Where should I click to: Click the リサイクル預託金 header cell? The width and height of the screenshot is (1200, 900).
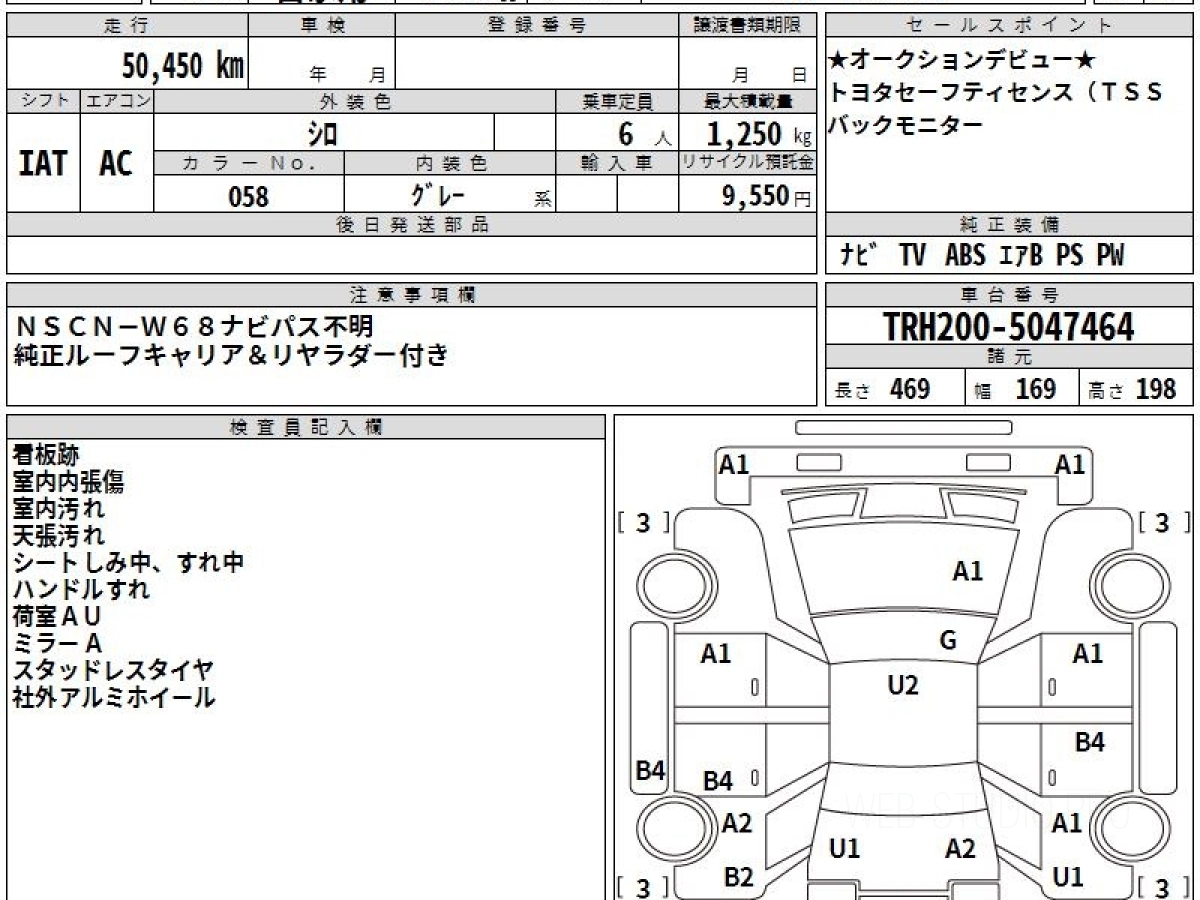pos(747,163)
